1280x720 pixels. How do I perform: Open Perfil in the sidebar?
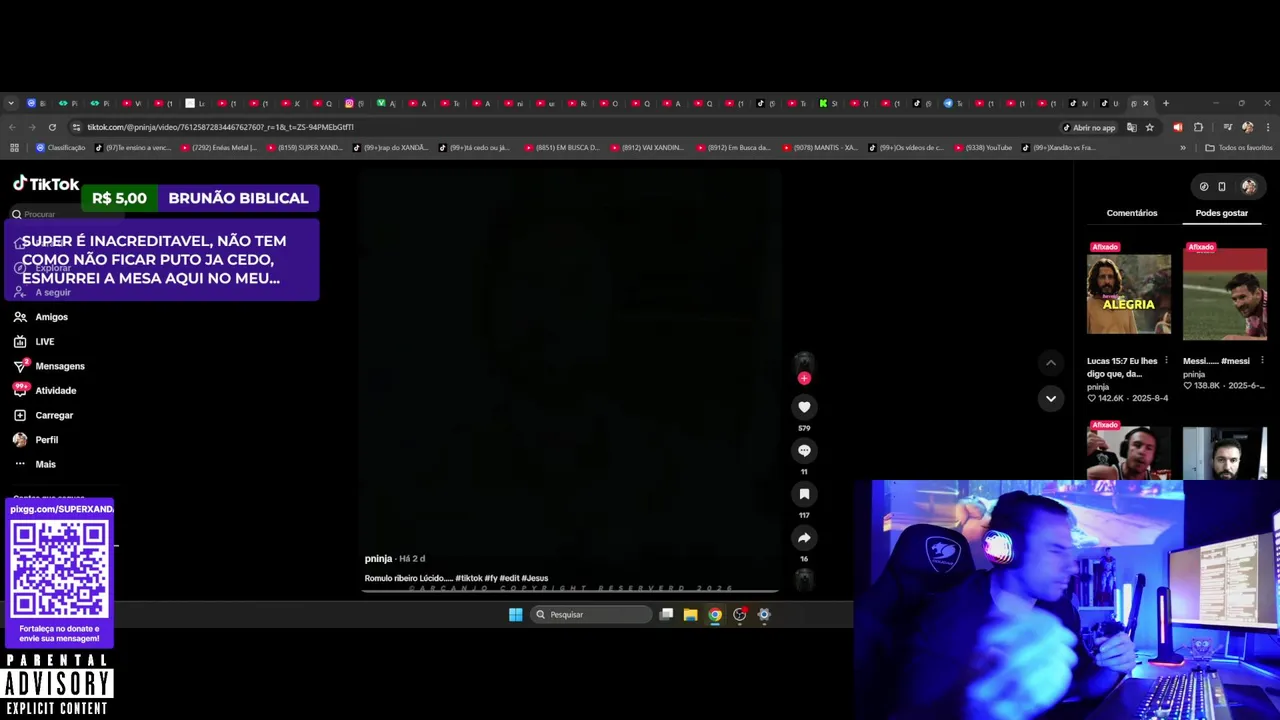tap(36, 440)
